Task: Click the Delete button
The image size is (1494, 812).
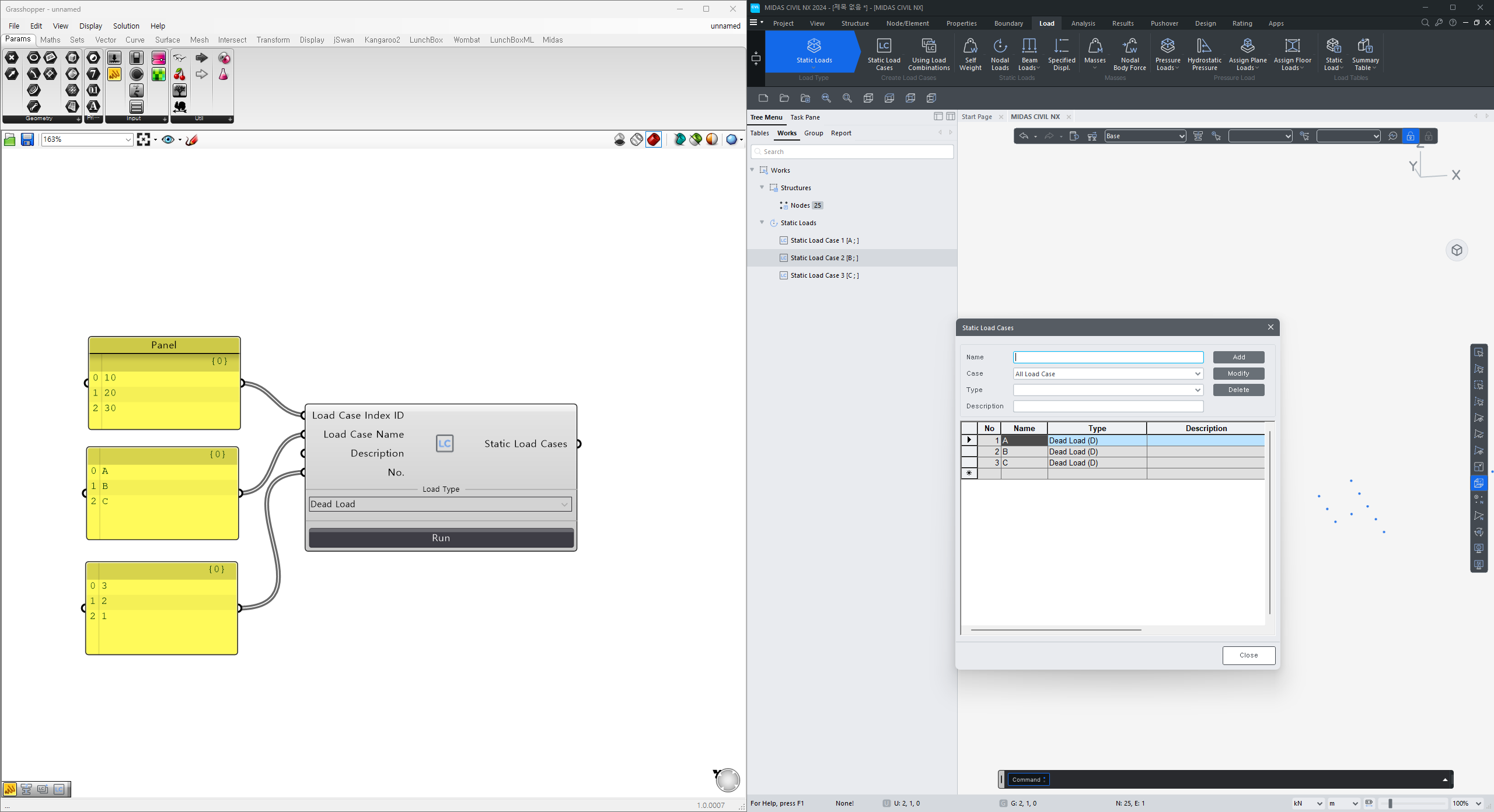Action: [x=1238, y=390]
